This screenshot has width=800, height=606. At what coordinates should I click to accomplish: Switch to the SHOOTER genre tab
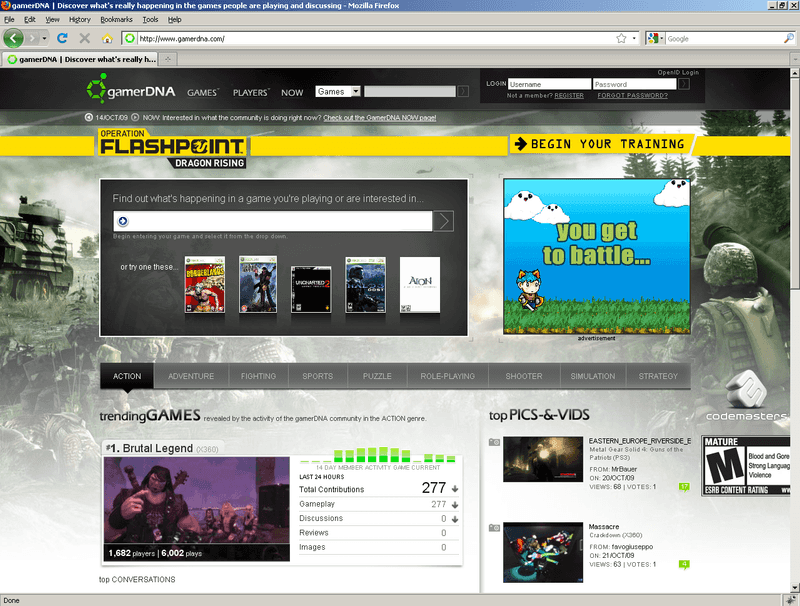(x=523, y=376)
